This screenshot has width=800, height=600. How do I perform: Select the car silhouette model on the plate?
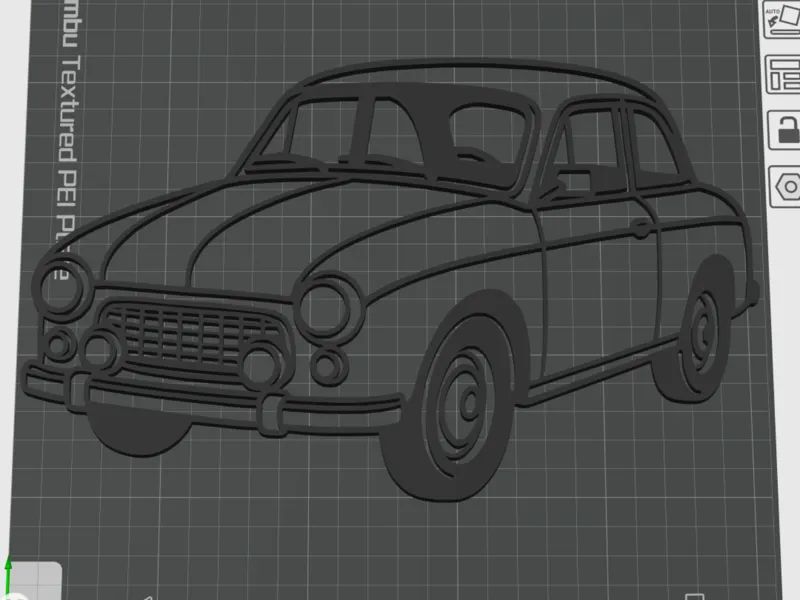point(390,280)
